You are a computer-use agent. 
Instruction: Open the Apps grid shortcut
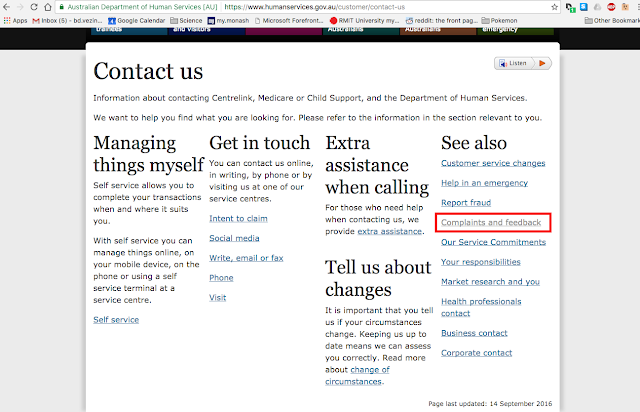pos(15,20)
